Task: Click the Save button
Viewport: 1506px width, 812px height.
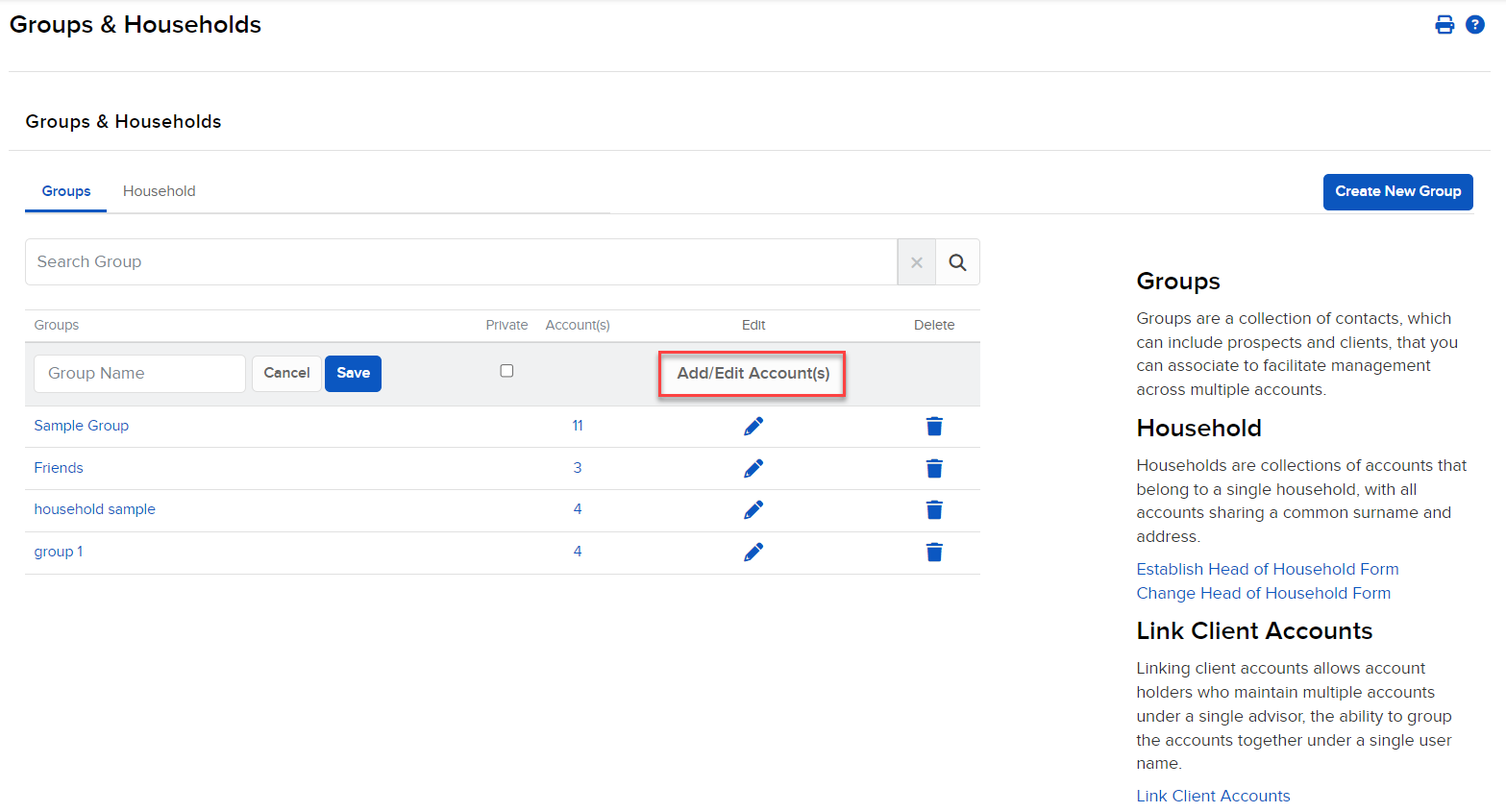Action: pos(353,373)
